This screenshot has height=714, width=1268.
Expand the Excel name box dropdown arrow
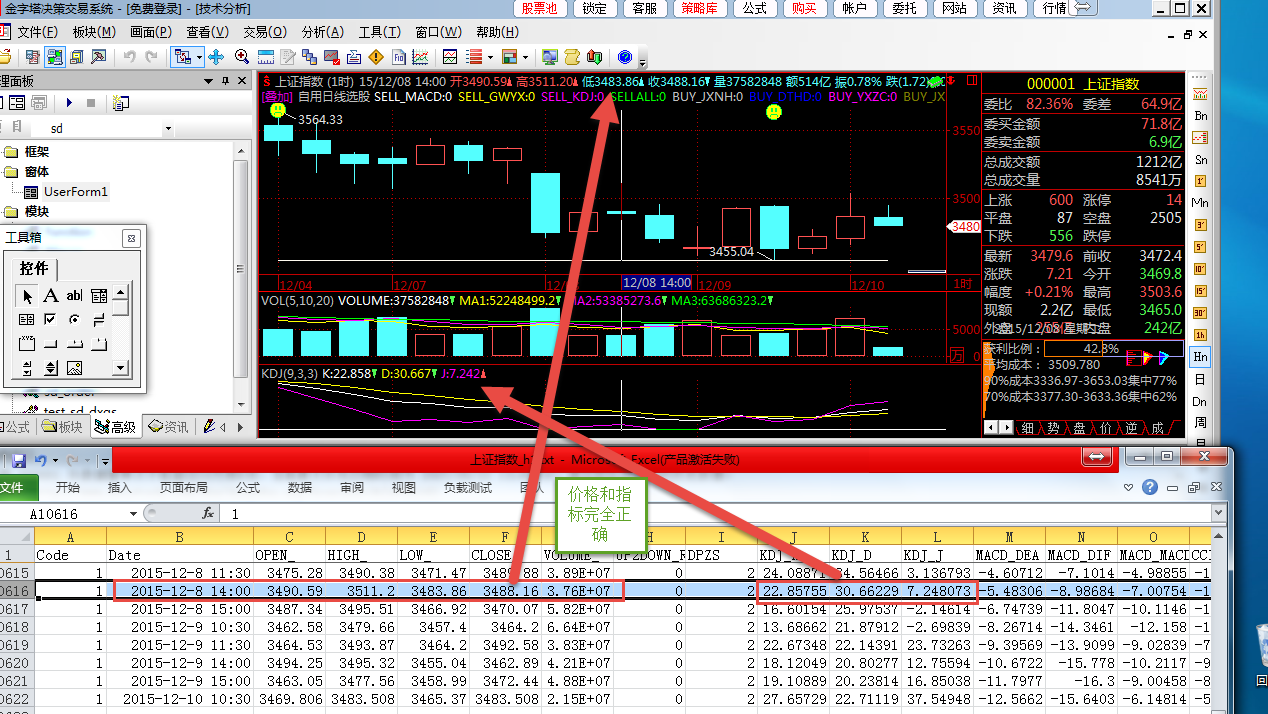point(134,513)
